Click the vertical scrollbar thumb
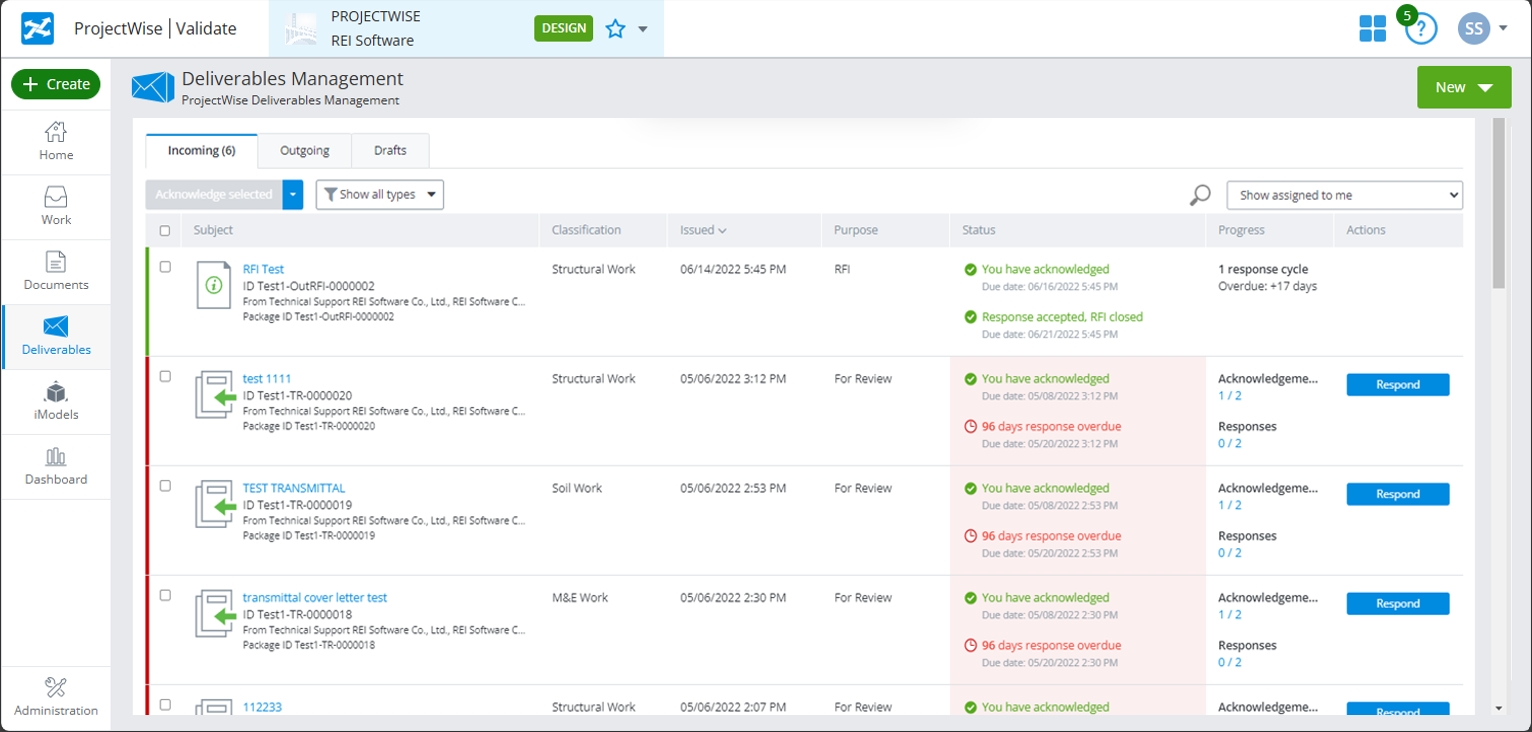The width and height of the screenshot is (1532, 732). coord(1498,203)
